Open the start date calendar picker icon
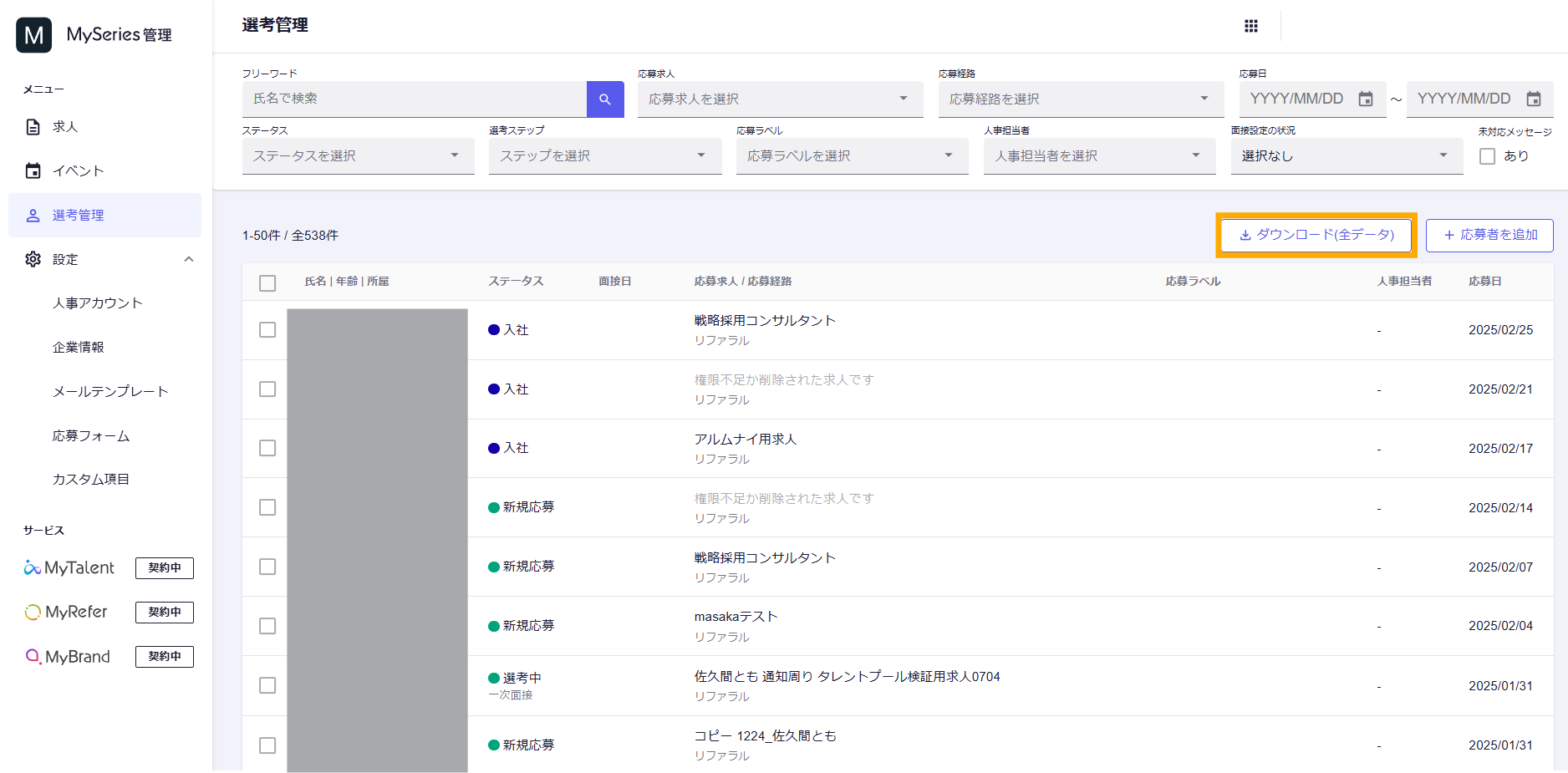Image resolution: width=1568 pixels, height=773 pixels. [1366, 99]
